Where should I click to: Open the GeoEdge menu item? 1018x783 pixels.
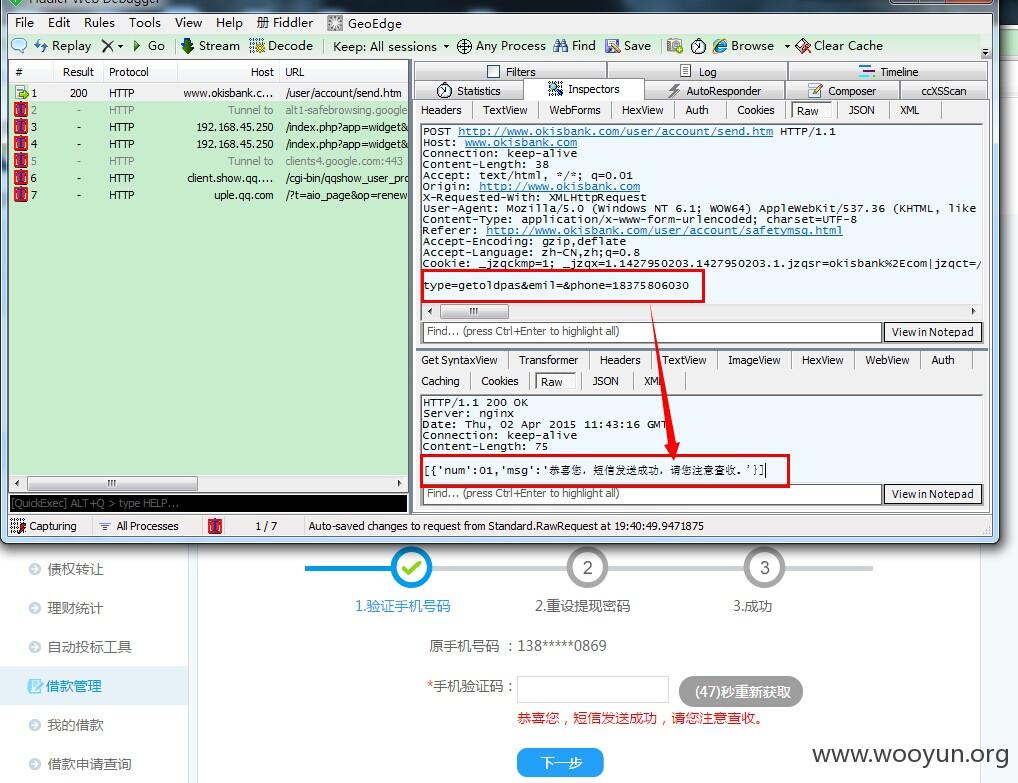pos(365,23)
